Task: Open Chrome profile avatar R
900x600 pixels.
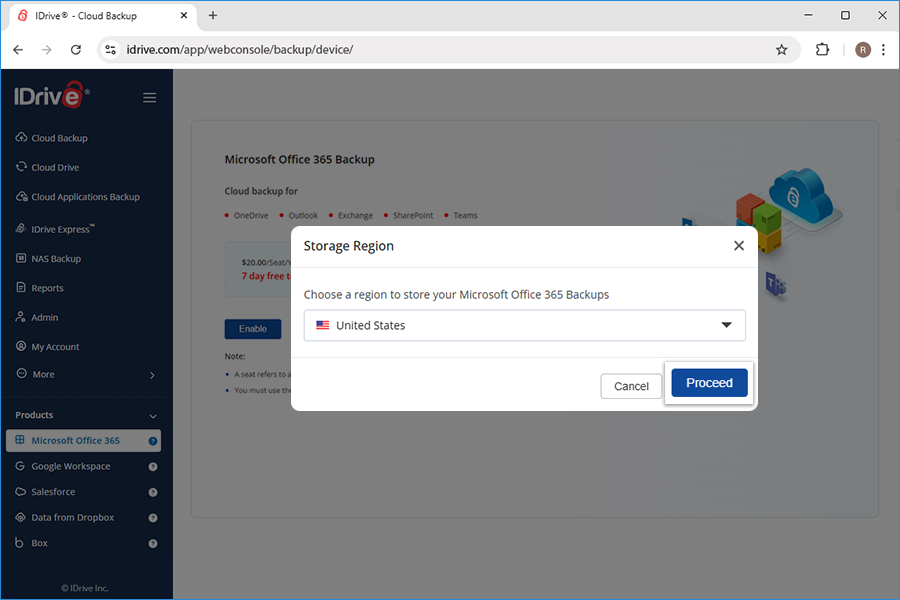Action: coord(863,50)
